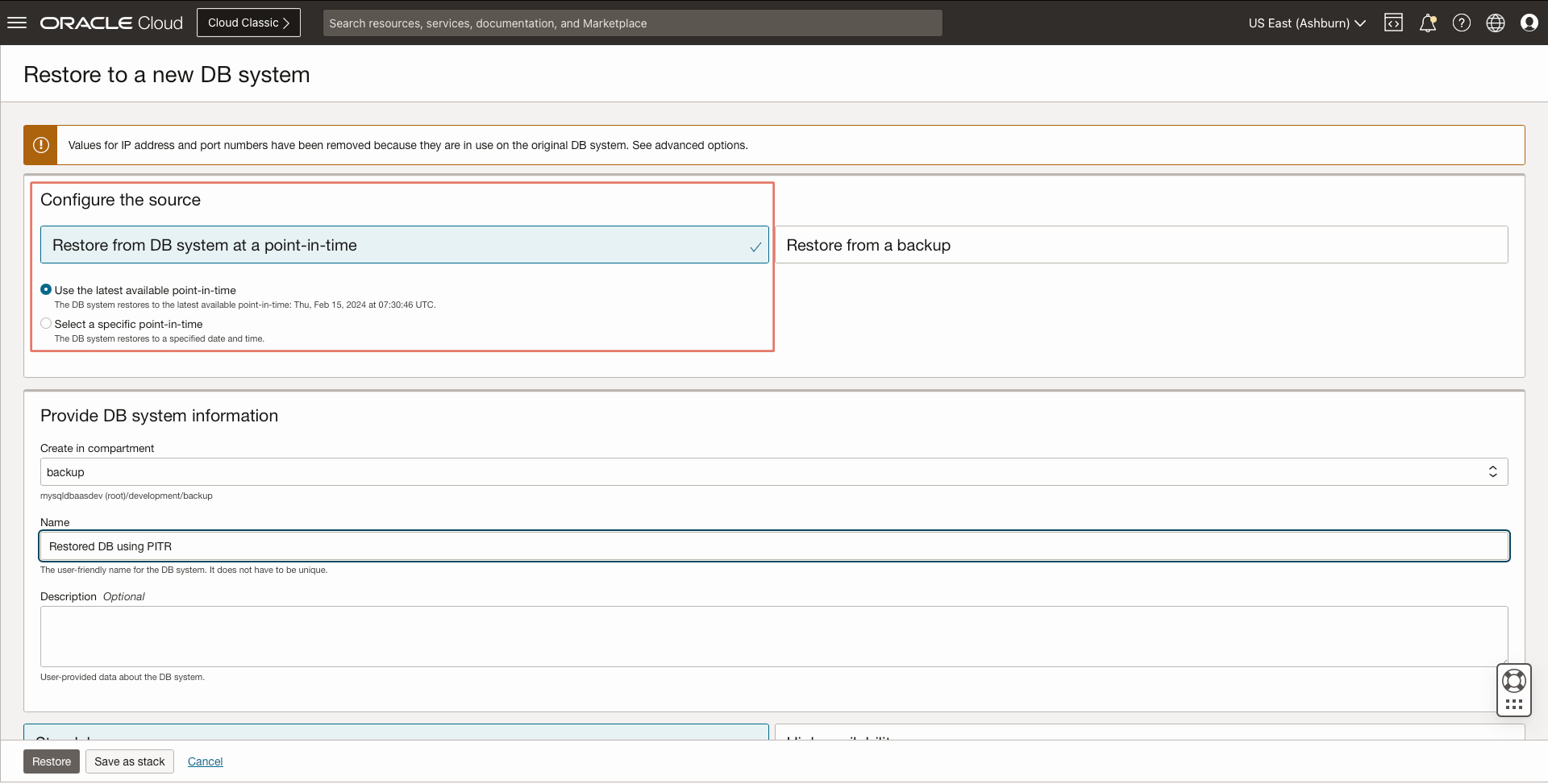Click the warning text about IP address values

(x=408, y=145)
